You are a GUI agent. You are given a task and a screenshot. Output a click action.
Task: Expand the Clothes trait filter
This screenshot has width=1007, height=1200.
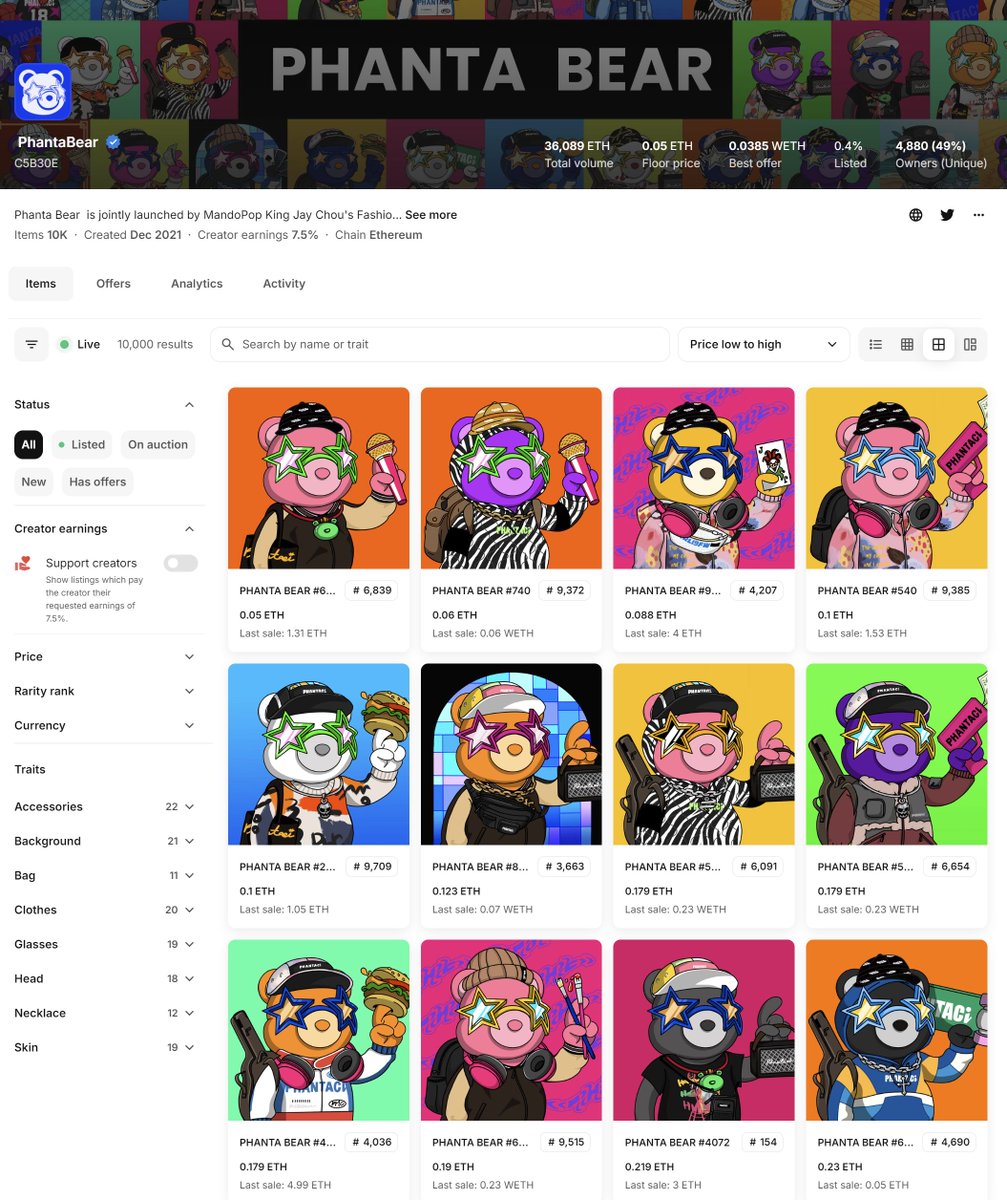(x=105, y=910)
